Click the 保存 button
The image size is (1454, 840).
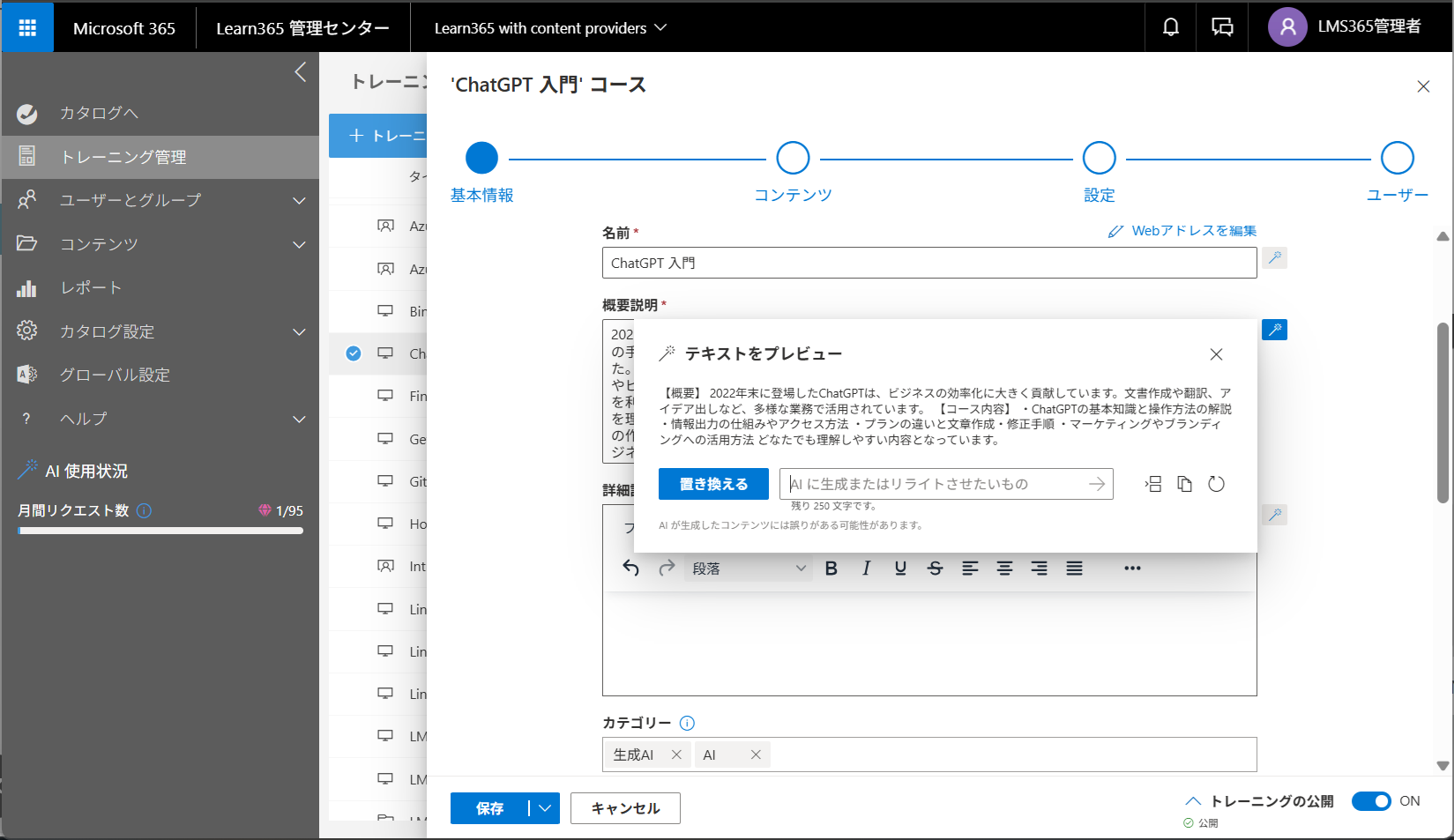point(490,808)
